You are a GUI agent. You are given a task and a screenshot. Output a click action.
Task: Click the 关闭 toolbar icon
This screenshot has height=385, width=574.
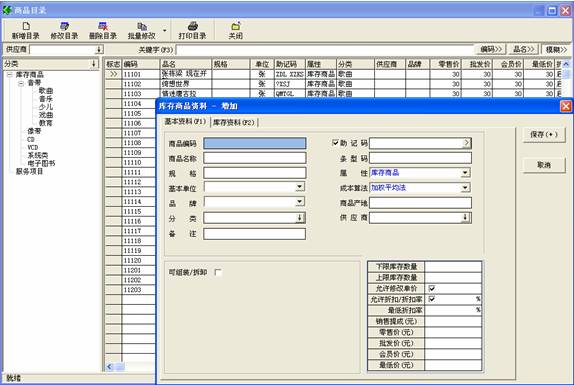point(236,26)
